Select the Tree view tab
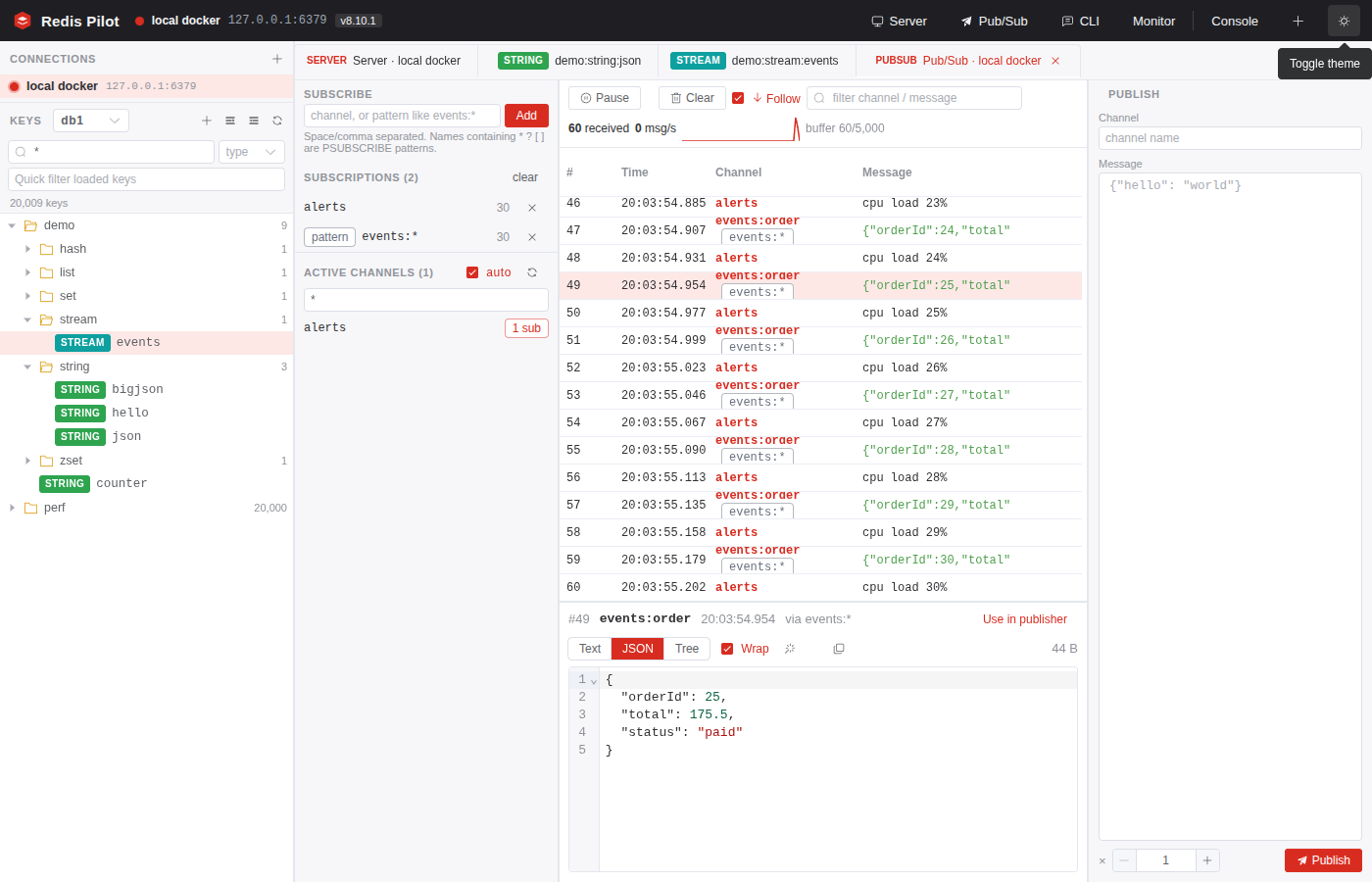 click(x=687, y=649)
